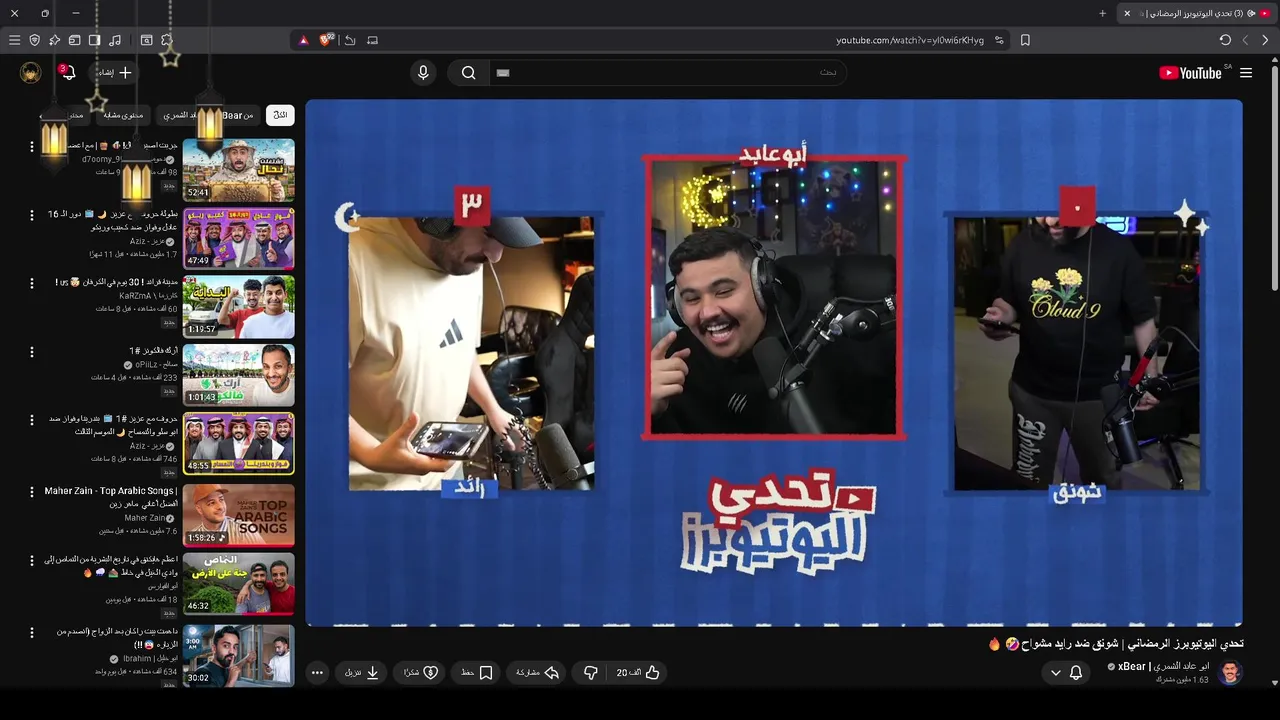Open the Brave main hamburger menu
The height and width of the screenshot is (720, 1280).
click(x=14, y=40)
